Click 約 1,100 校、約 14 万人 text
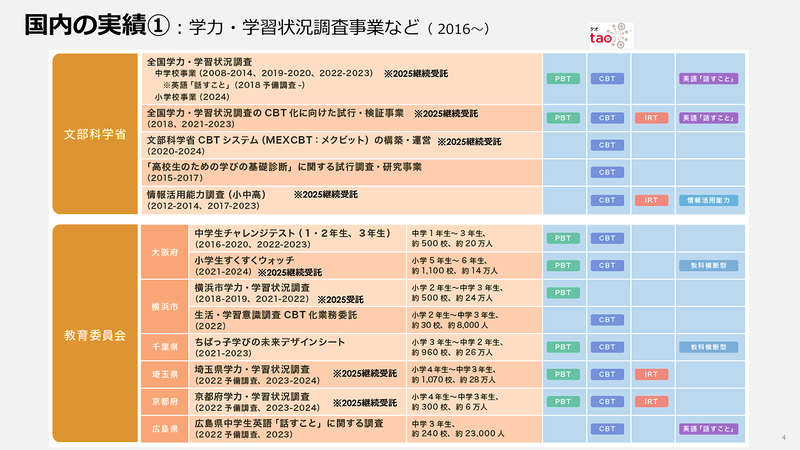Screen dimensions: 800x450 coord(455,271)
